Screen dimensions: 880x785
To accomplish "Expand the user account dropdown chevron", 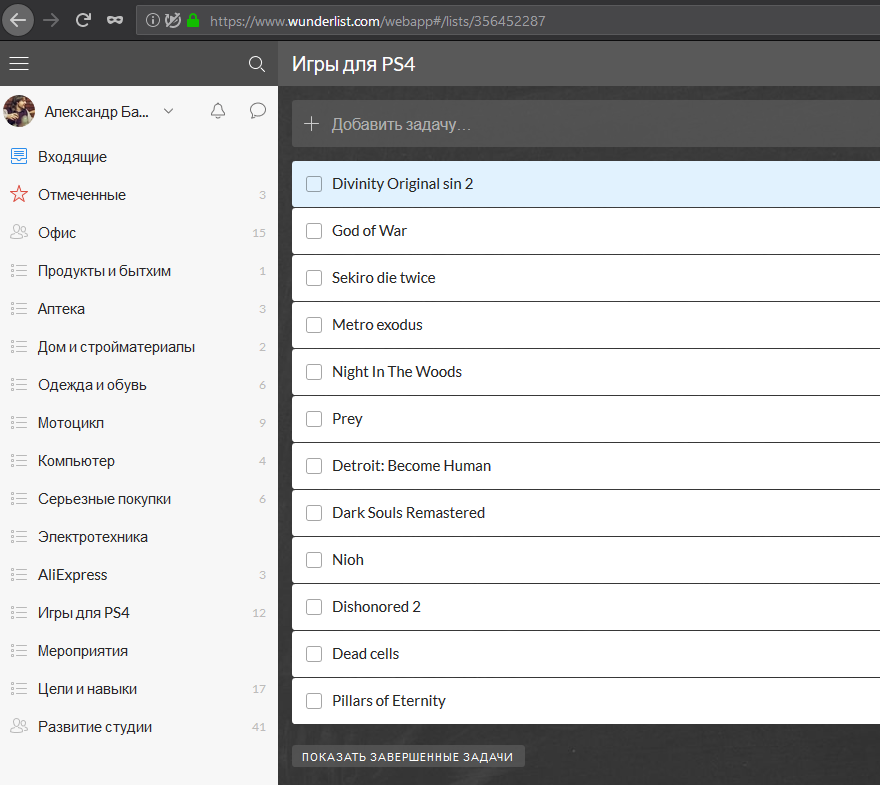I will click(x=168, y=111).
